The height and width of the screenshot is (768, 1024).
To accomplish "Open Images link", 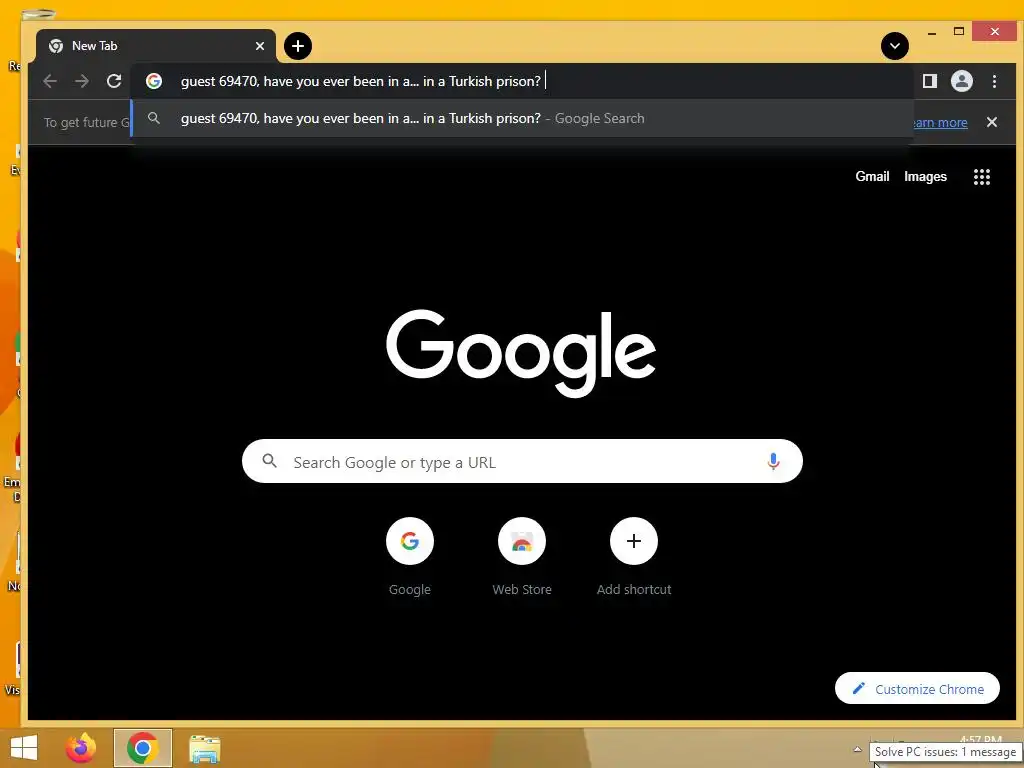I will [925, 176].
